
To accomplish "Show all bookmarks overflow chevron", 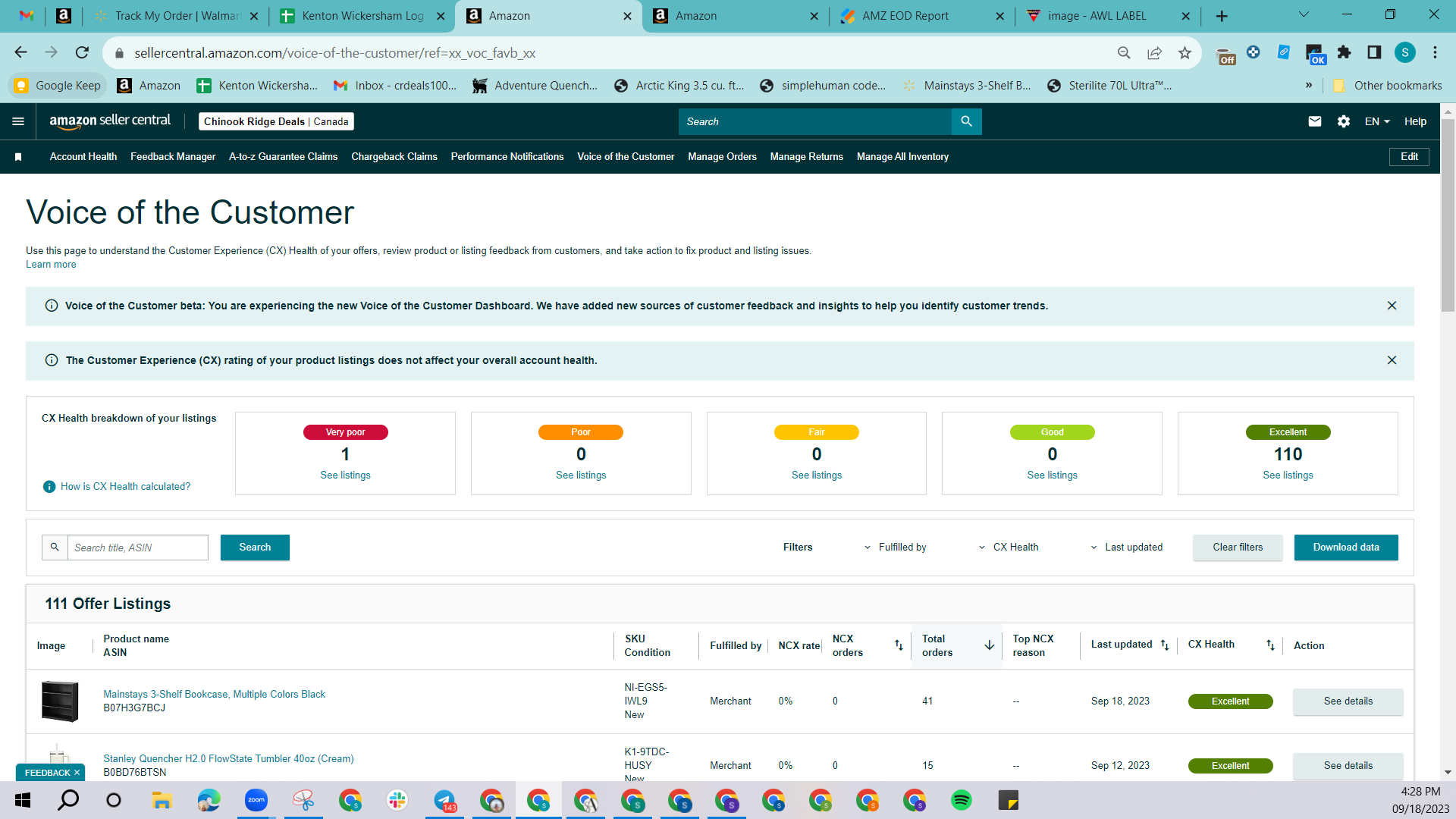I will 1309,85.
